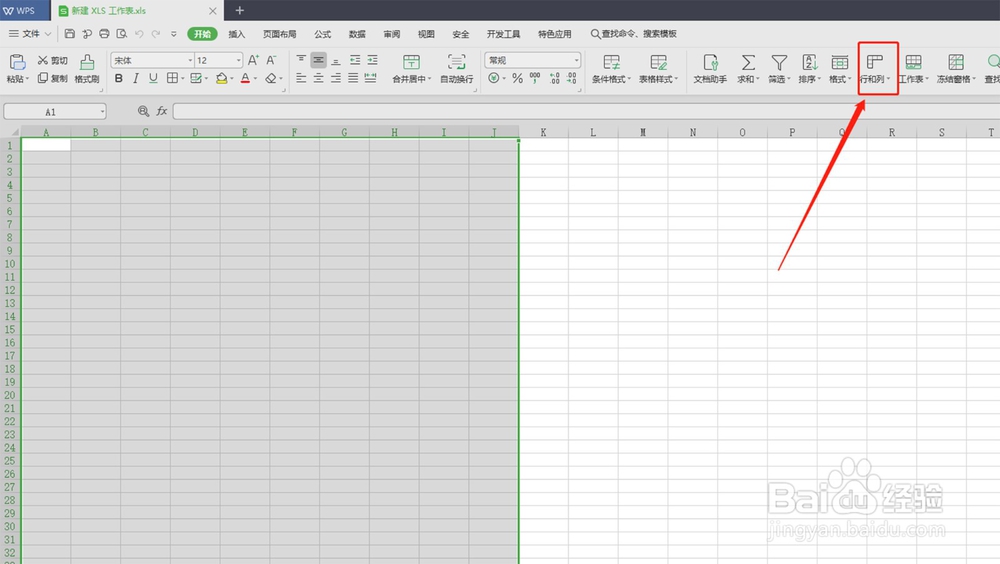Toggle bottom vertical alignment

pos(335,60)
